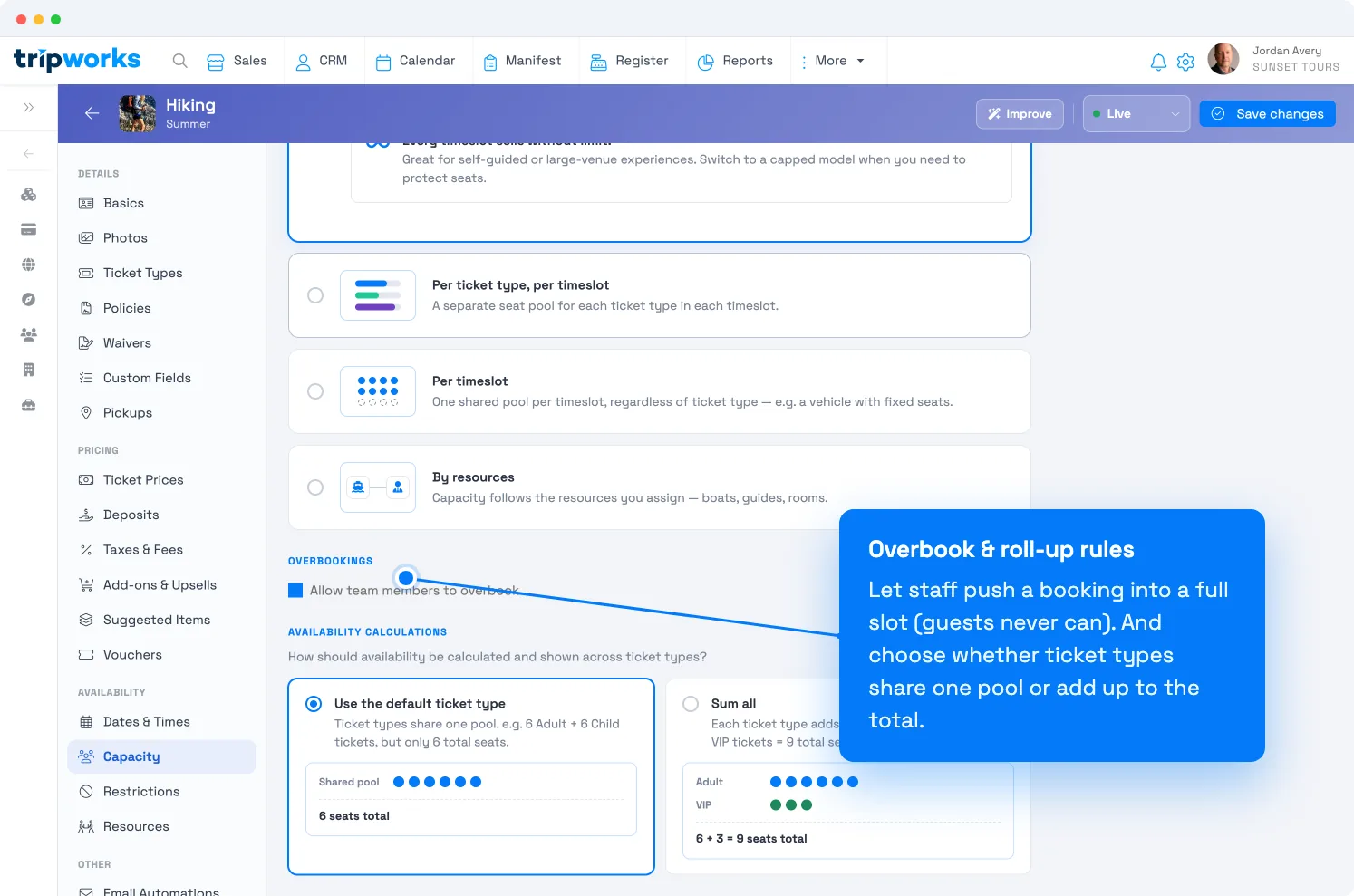Go to Basics section
Viewport: 1354px width, 896px height.
pyautogui.click(x=161, y=203)
